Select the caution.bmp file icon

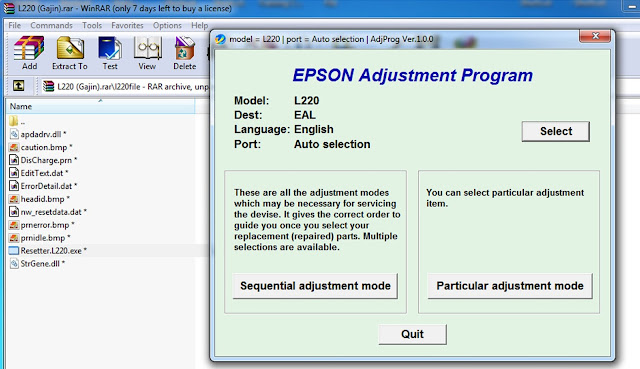[x=14, y=147]
